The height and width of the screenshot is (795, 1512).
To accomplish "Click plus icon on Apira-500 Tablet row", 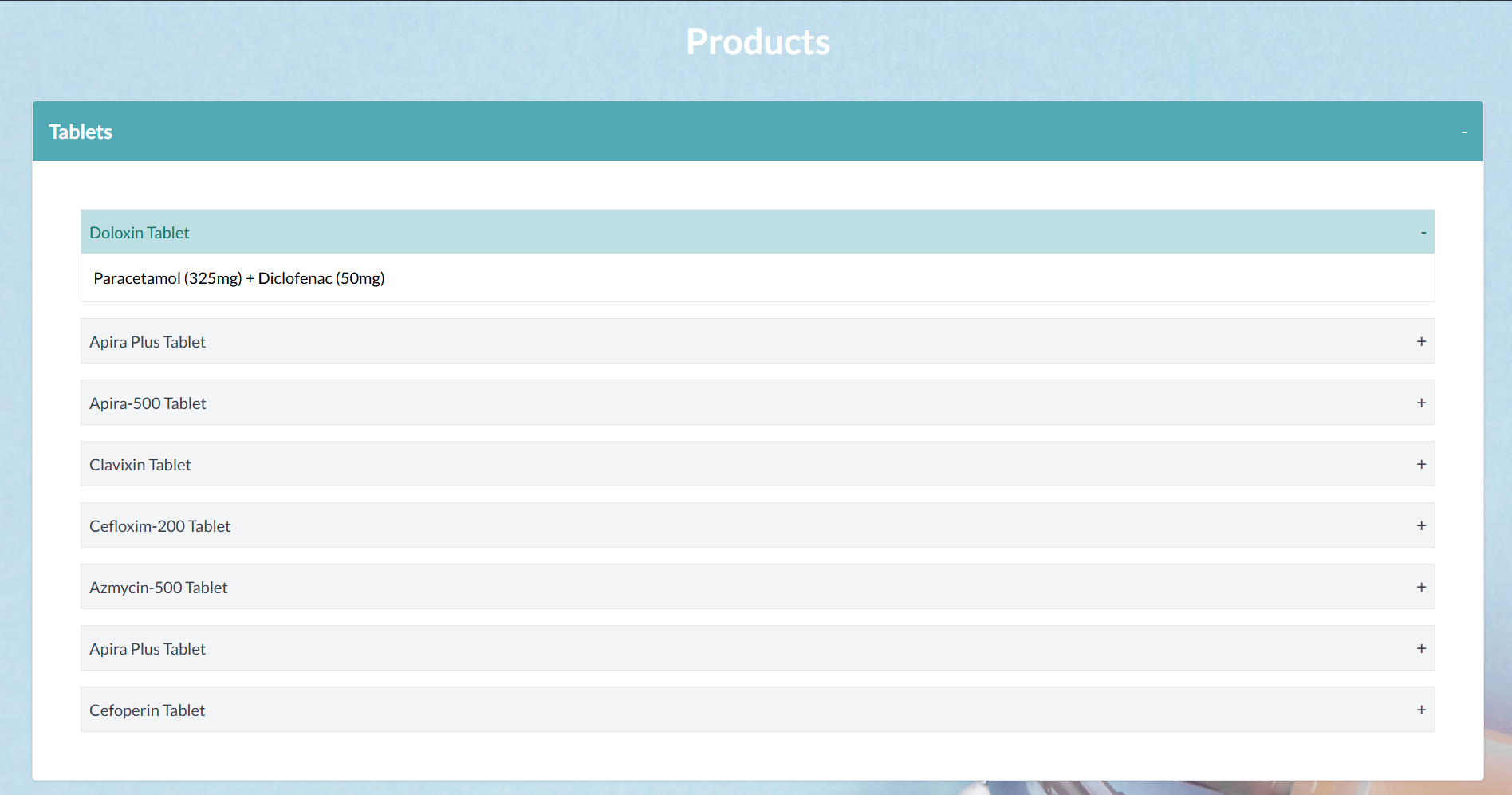I will pyautogui.click(x=1421, y=403).
